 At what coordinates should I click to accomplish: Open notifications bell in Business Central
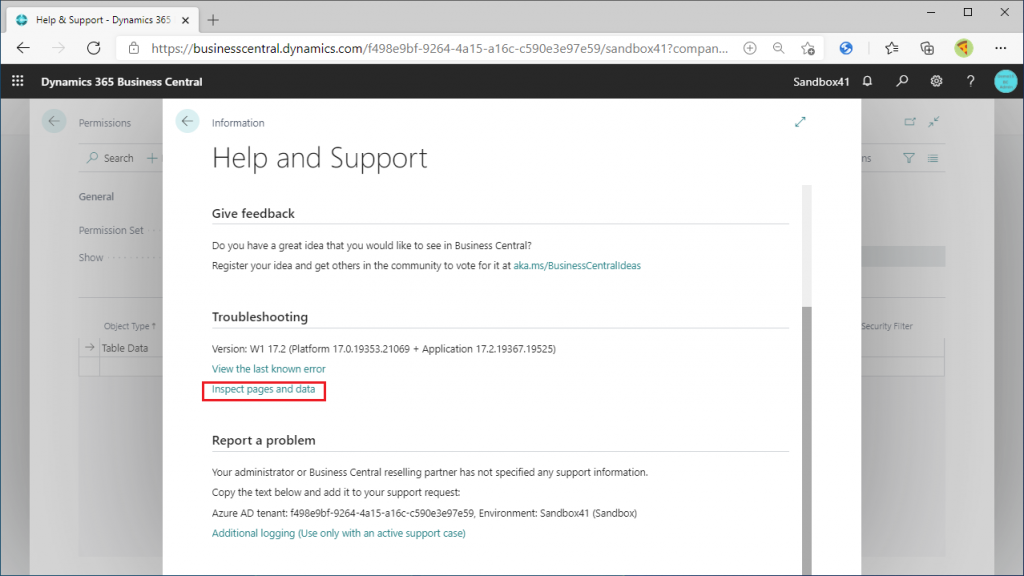[x=867, y=81]
